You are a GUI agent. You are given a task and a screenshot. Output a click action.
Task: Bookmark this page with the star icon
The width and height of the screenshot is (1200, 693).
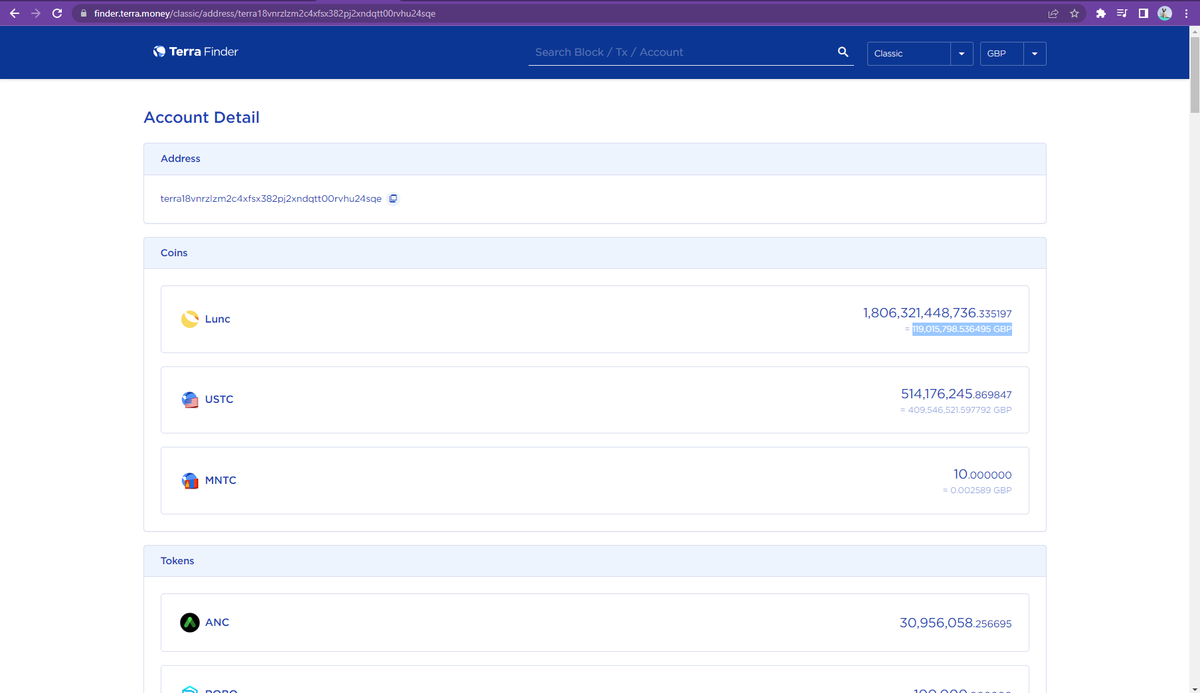(1074, 14)
